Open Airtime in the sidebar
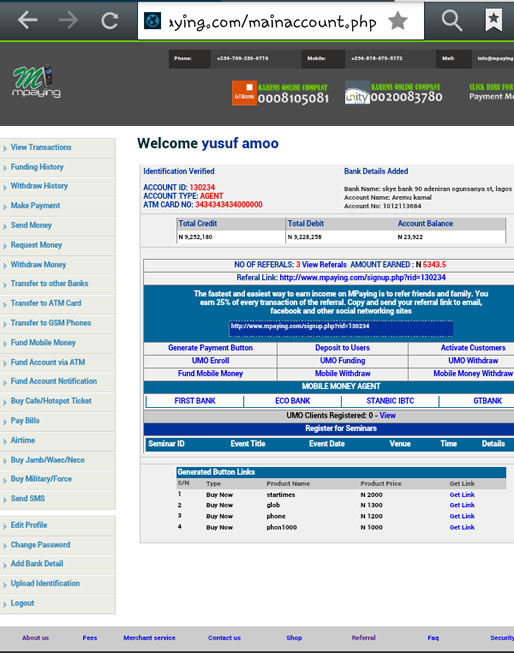Screen dimensions: 514x653 click(23, 440)
